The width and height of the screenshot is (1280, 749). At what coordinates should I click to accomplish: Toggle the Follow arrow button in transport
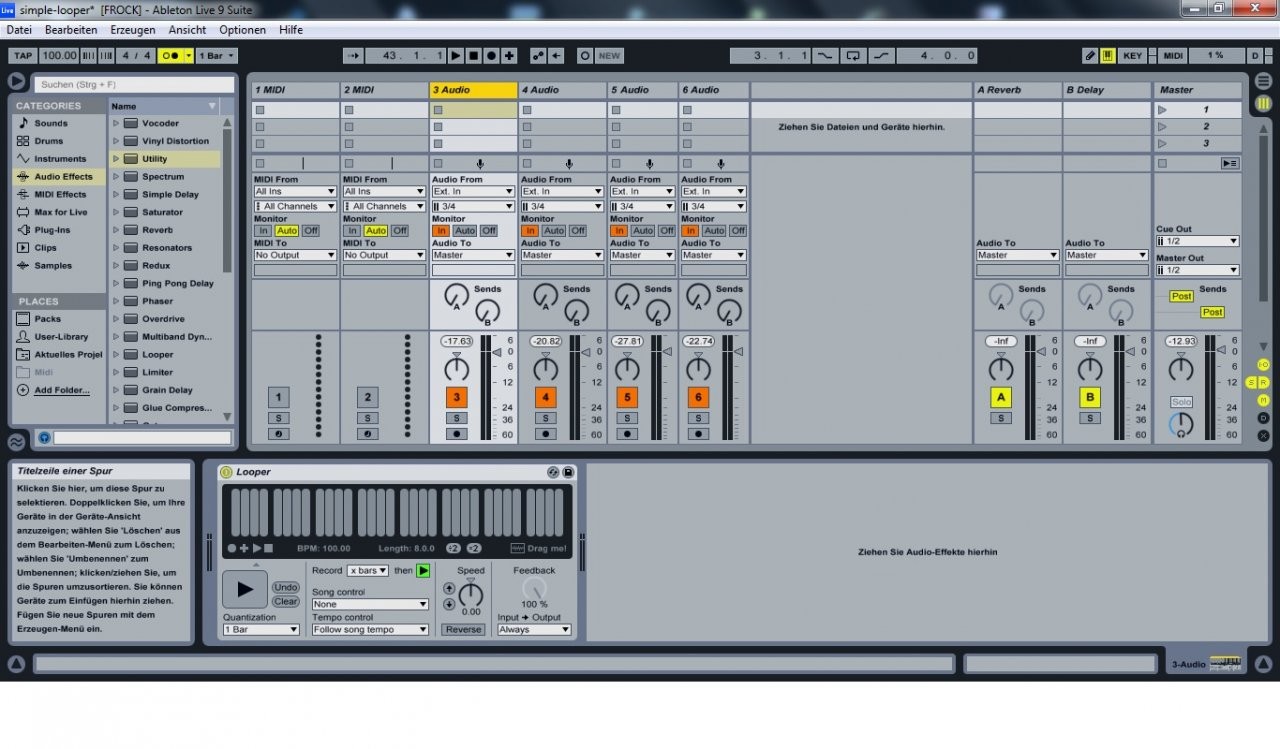point(352,56)
